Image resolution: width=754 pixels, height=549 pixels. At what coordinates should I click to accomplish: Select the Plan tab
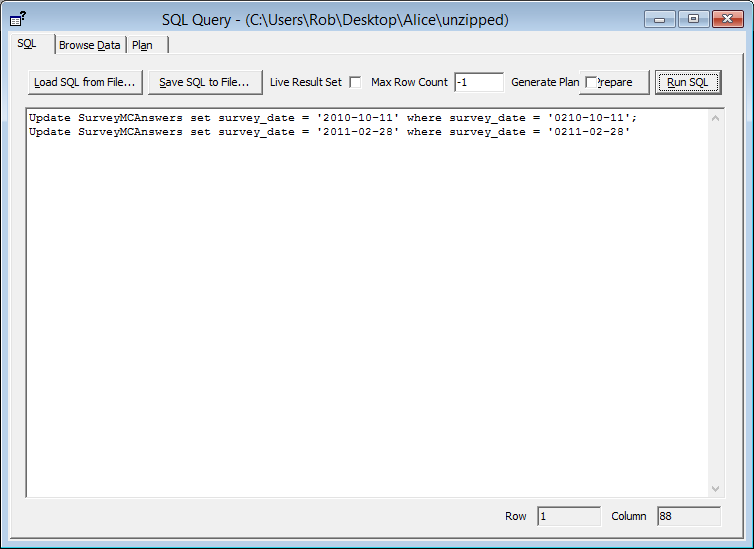tap(142, 45)
